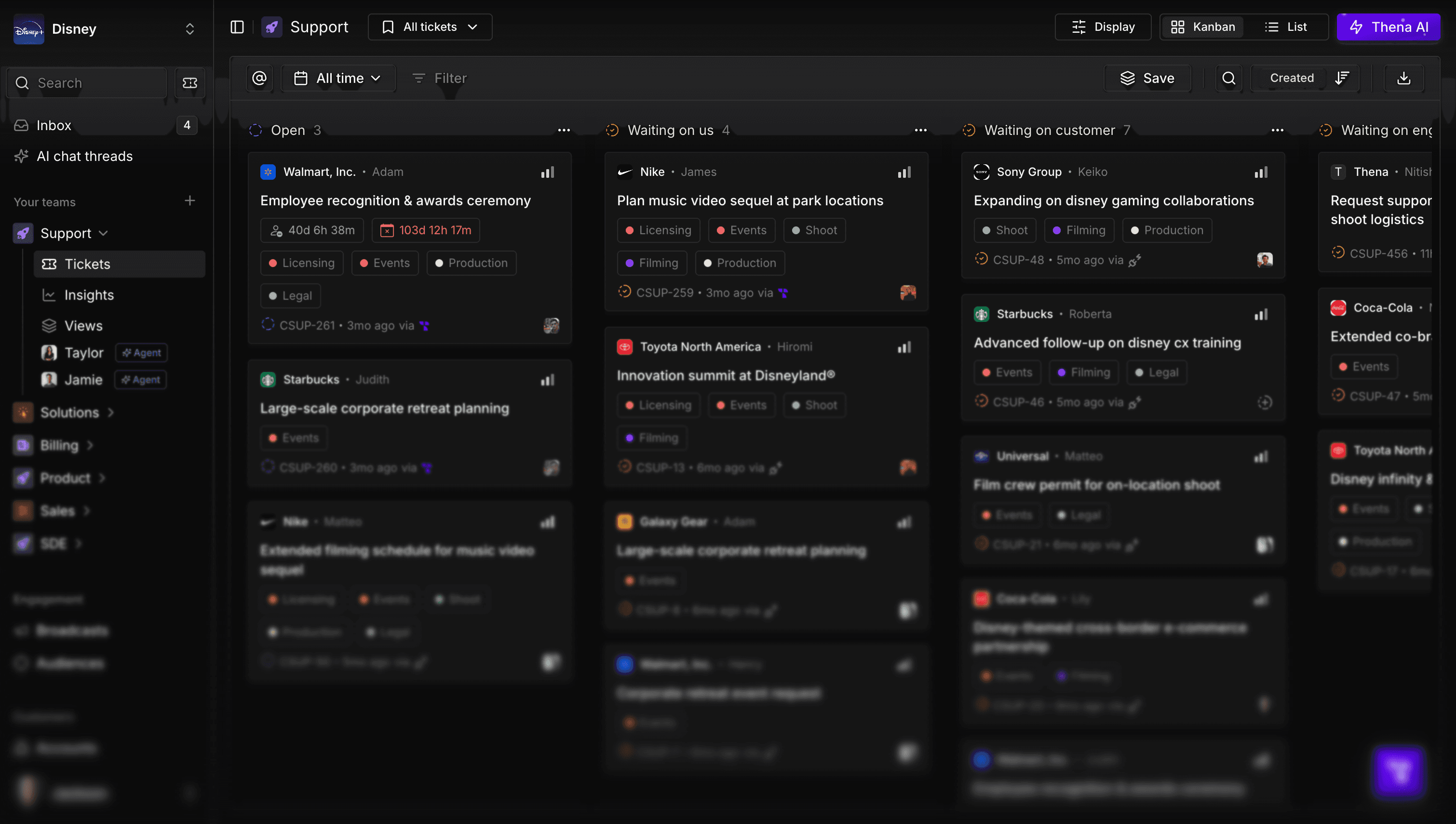This screenshot has height=824, width=1456.
Task: Switch to List view
Action: [1286, 27]
